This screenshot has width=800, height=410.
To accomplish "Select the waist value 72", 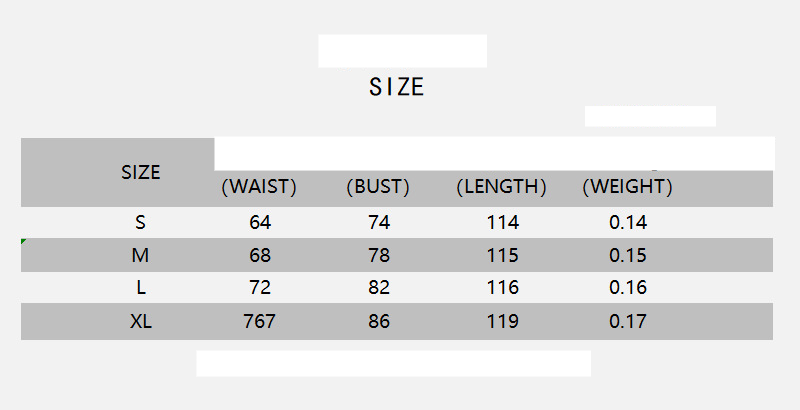I will tap(260, 288).
